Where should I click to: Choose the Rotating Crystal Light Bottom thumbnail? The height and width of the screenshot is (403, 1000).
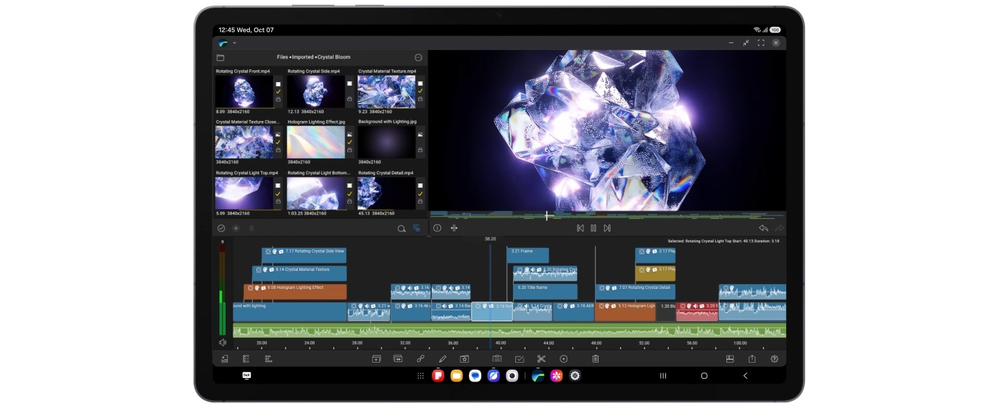(316, 193)
